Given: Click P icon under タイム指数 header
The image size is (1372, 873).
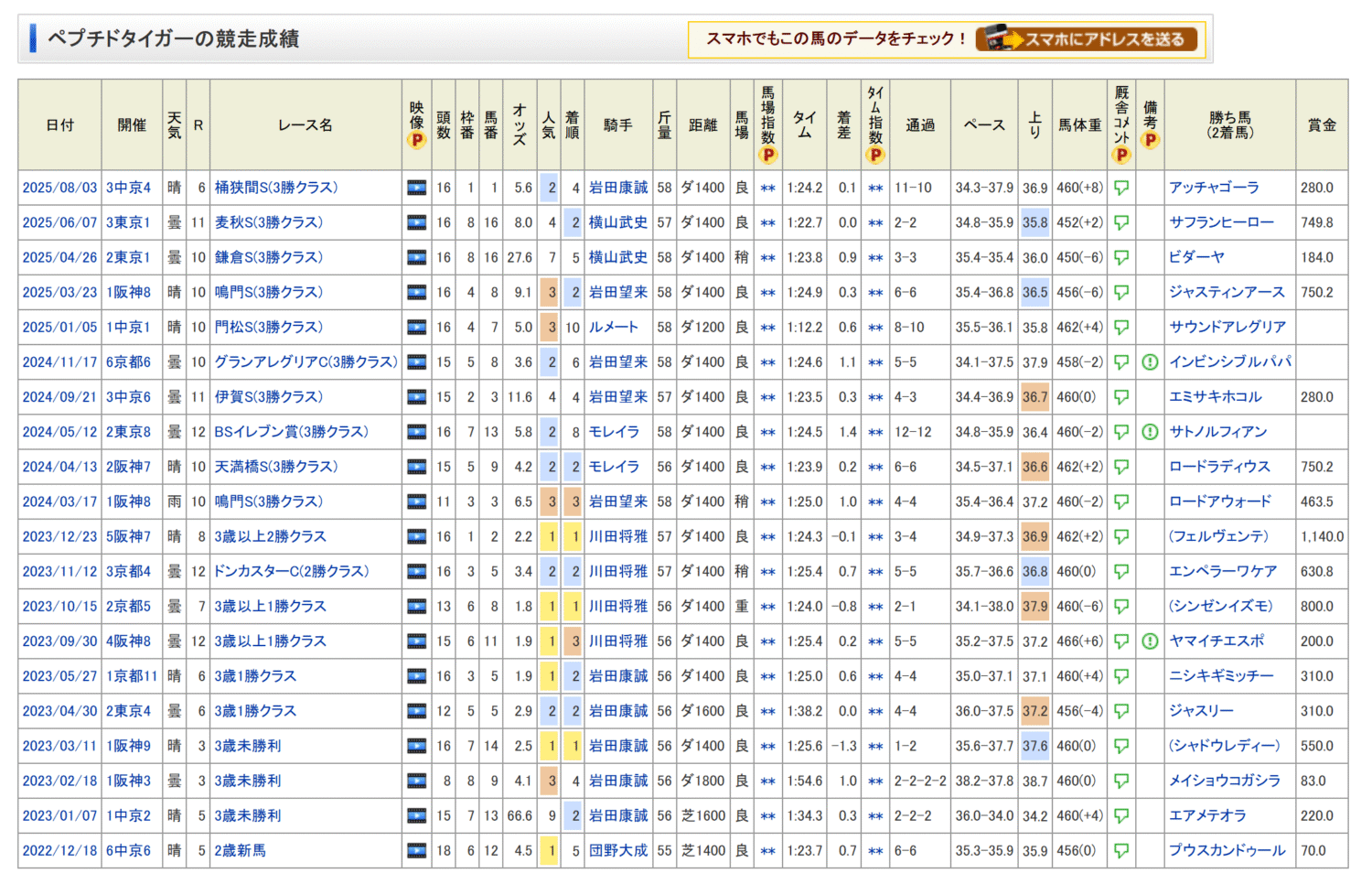Looking at the screenshot, I should (875, 155).
